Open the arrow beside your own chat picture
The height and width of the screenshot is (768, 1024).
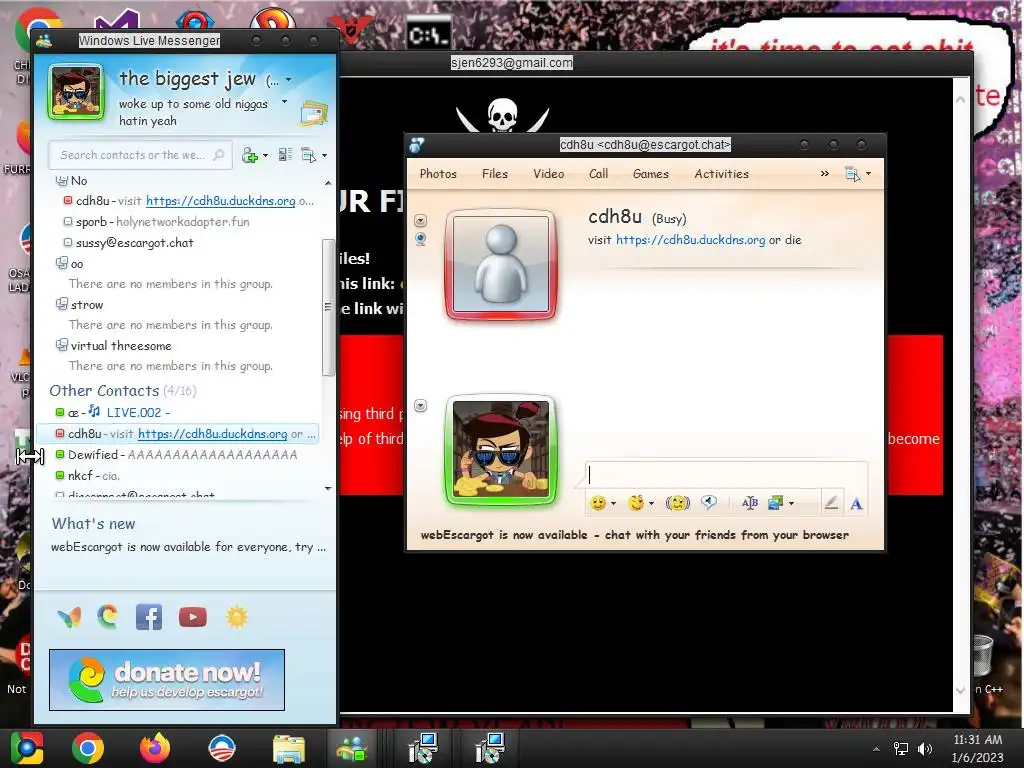coord(421,406)
